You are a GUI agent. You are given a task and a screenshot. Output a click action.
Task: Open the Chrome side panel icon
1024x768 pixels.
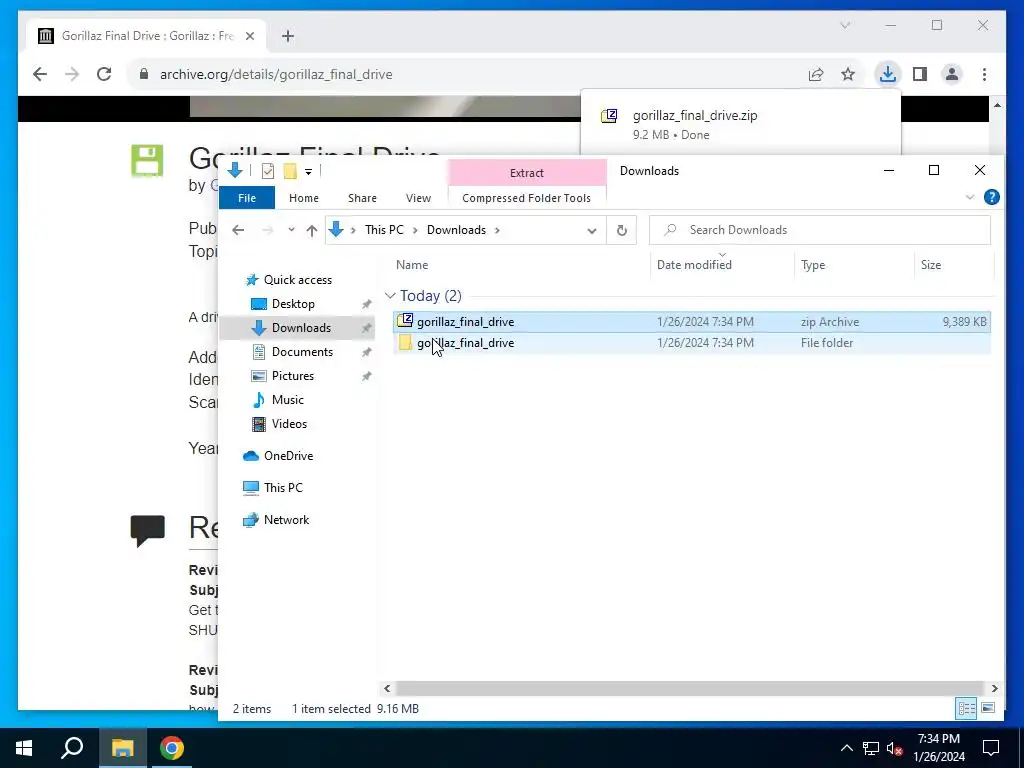(x=920, y=74)
